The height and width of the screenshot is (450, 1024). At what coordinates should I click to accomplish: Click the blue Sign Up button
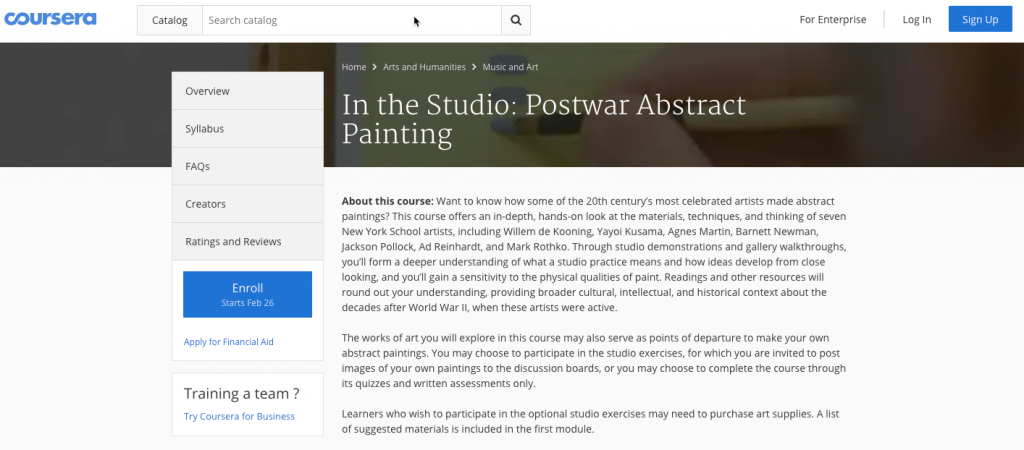[x=980, y=20]
